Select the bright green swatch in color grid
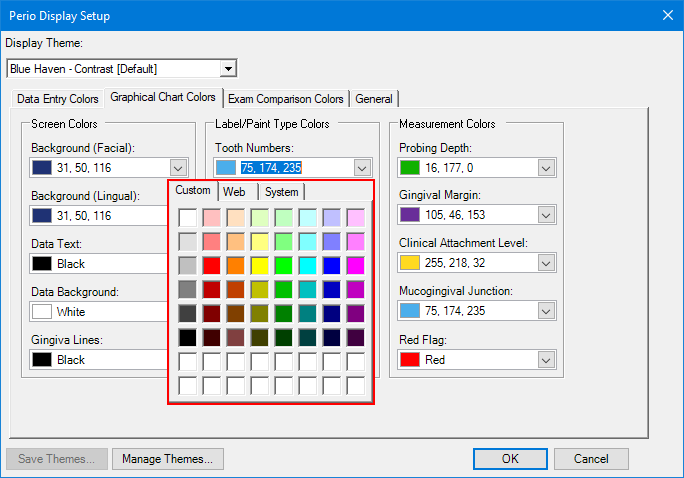Image resolution: width=684 pixels, height=478 pixels. pos(284,265)
